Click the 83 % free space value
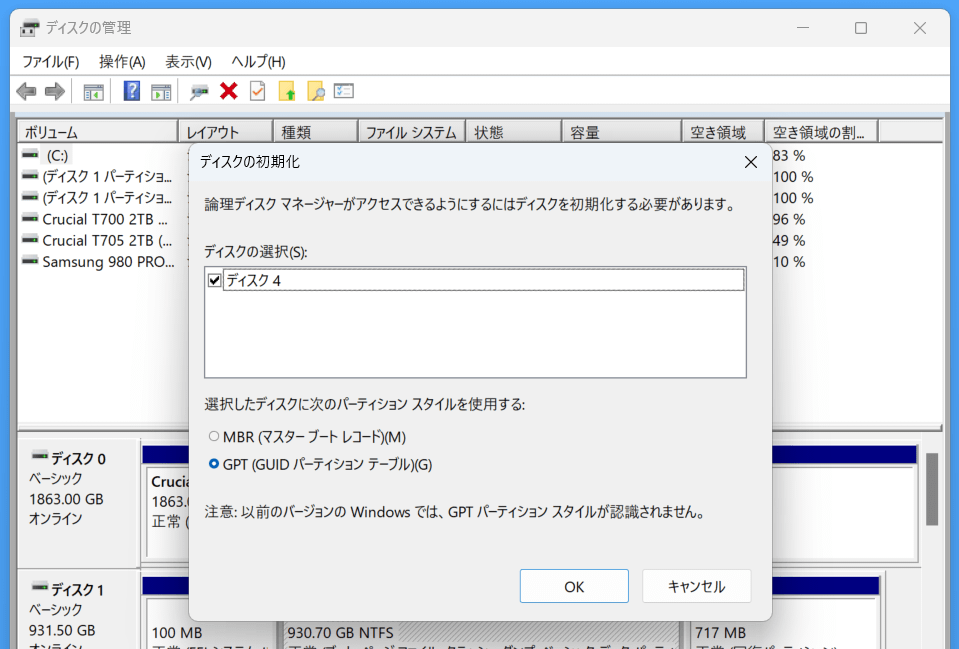Screen dimensions: 959x649 [x=789, y=155]
